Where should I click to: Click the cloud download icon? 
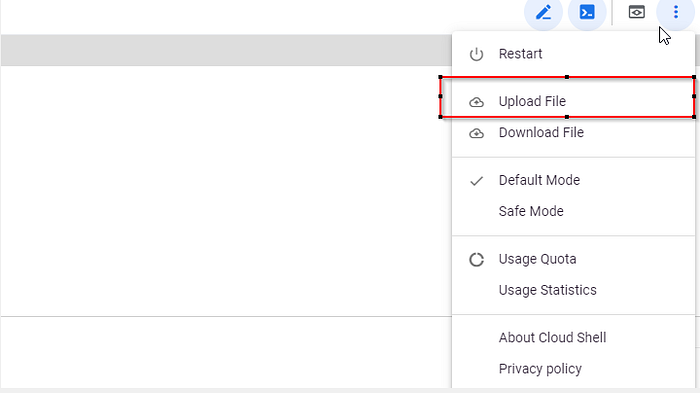click(476, 133)
